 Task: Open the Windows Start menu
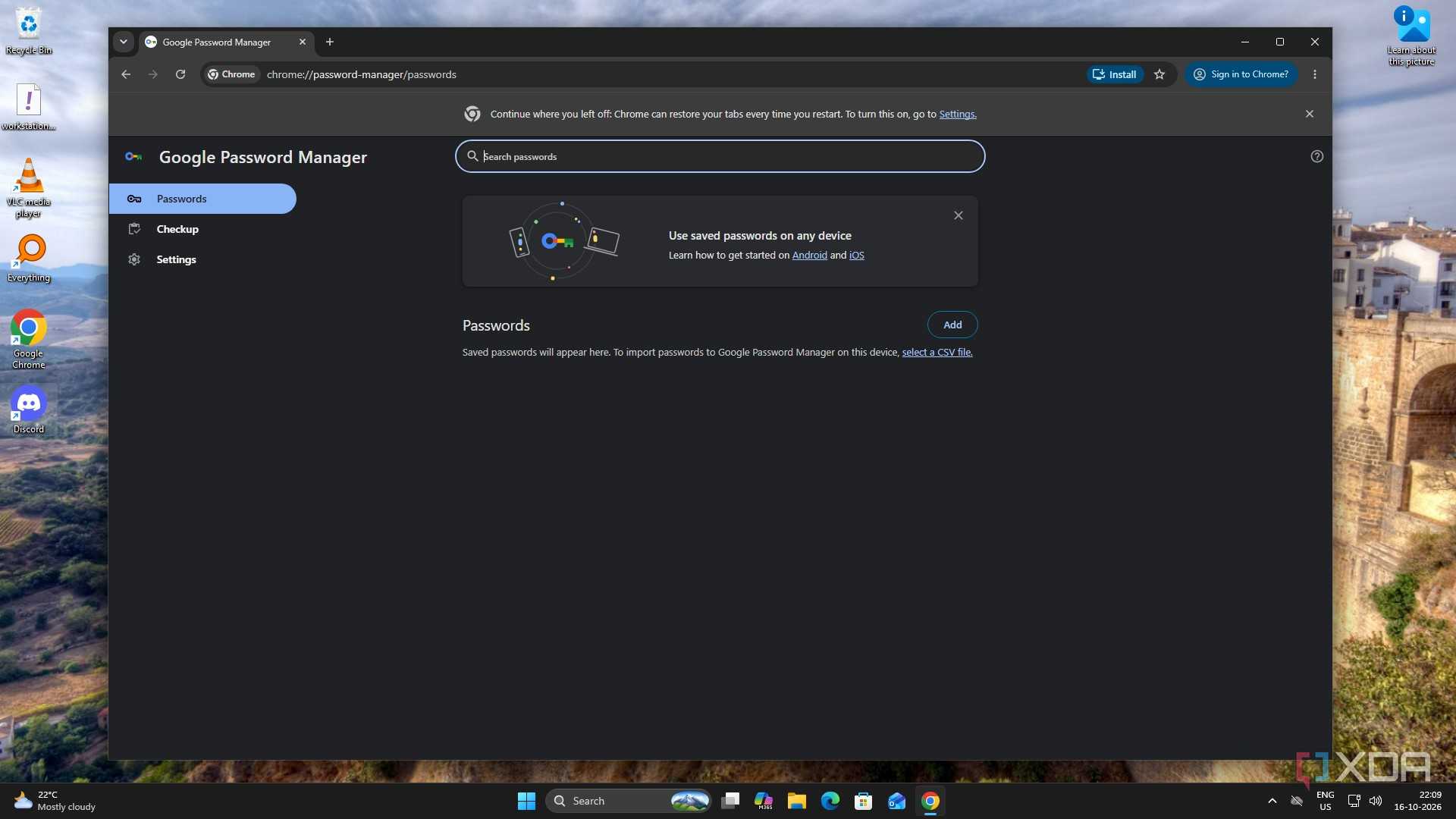tap(526, 801)
